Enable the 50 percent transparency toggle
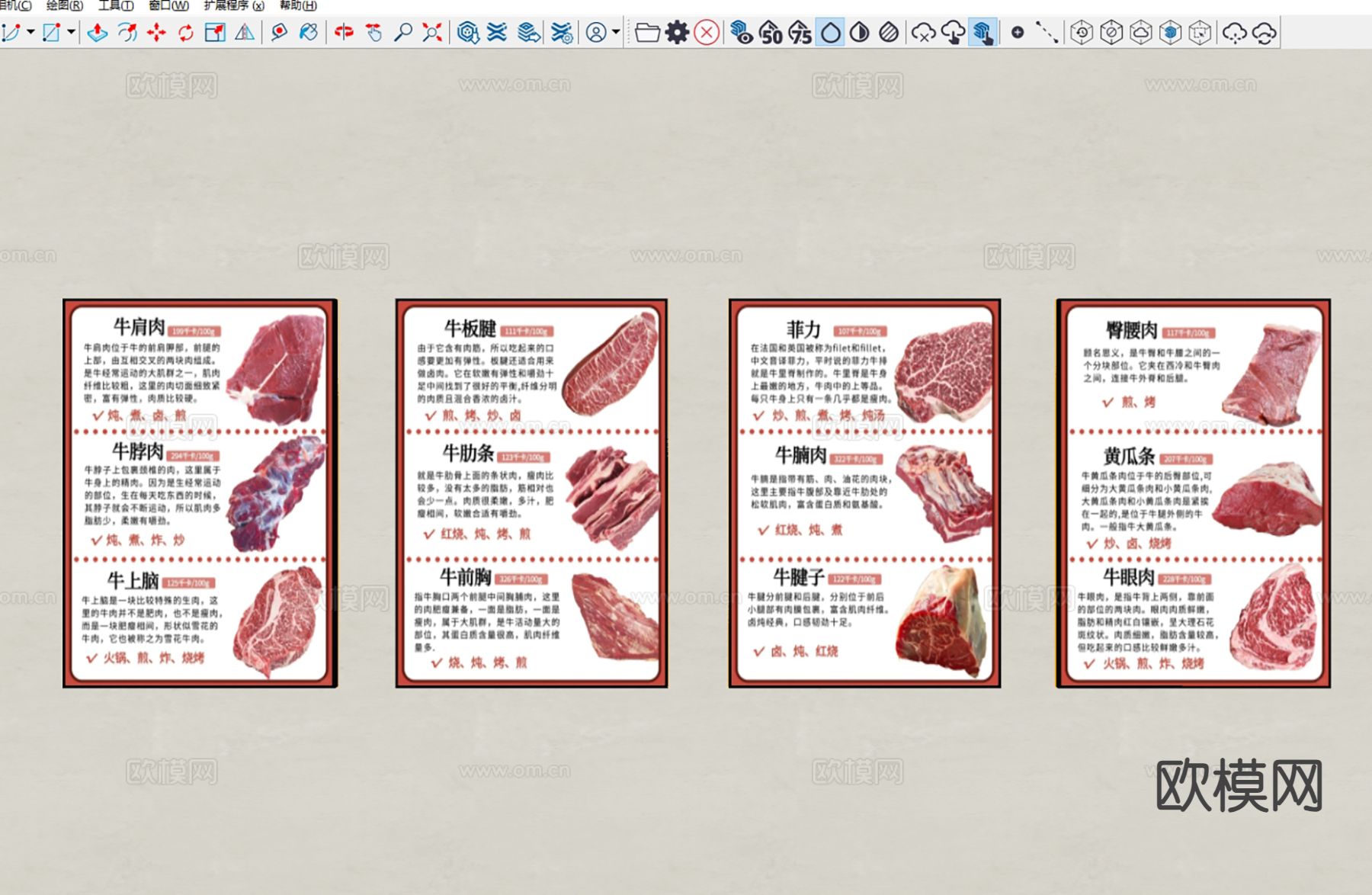Image resolution: width=1372 pixels, height=895 pixels. click(771, 33)
